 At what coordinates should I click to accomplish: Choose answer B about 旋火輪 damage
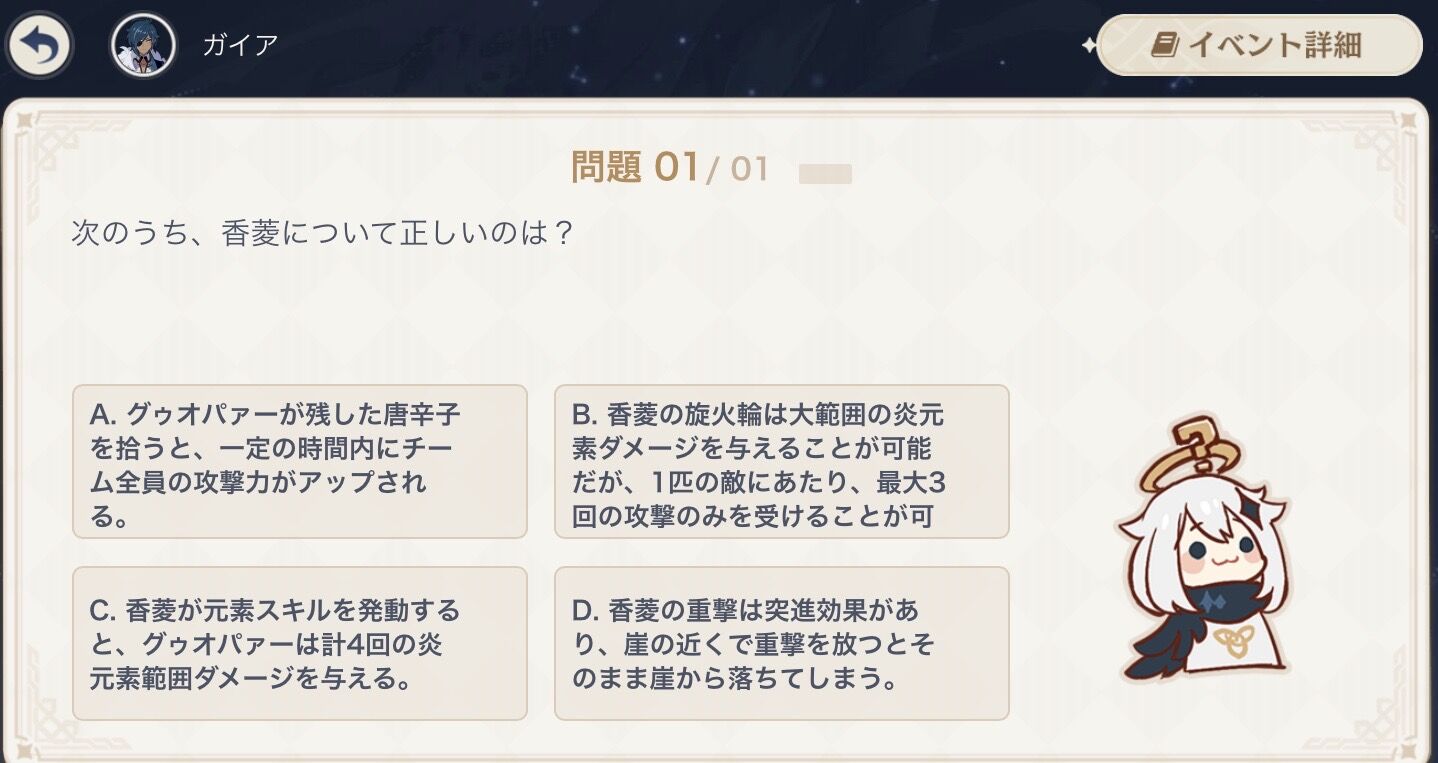pos(781,461)
